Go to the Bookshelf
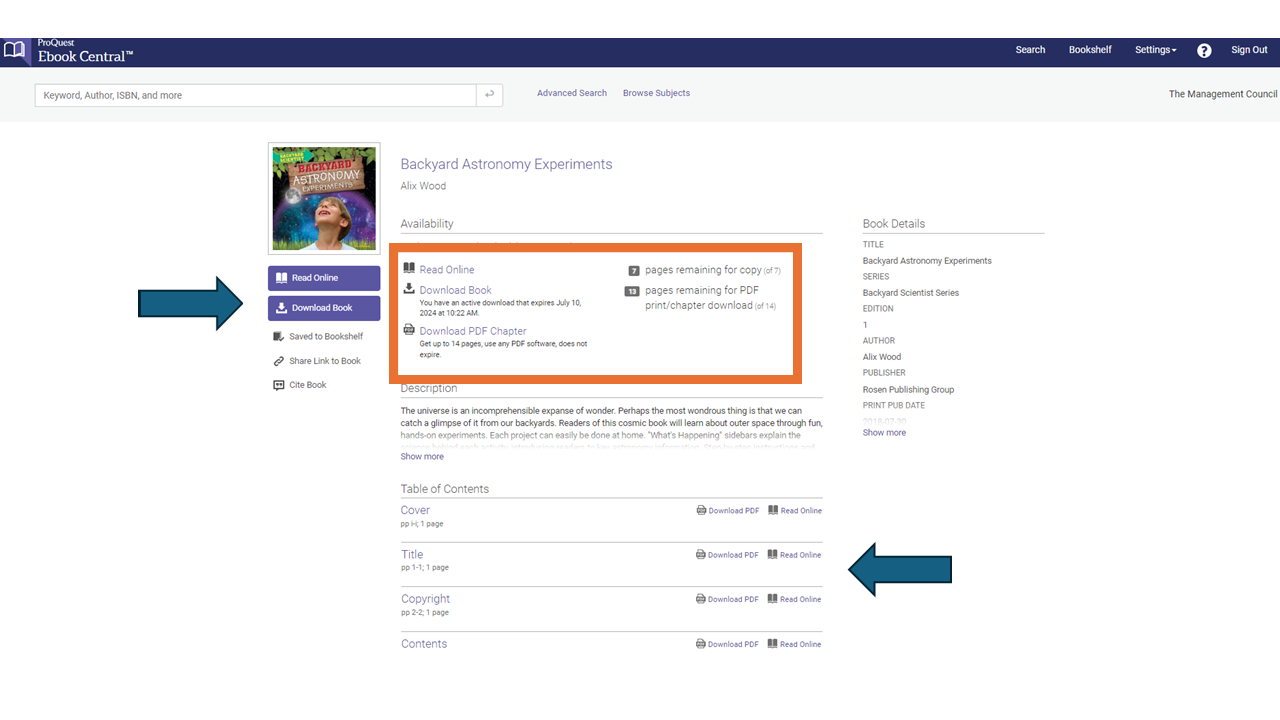This screenshot has height=720, width=1280. (1090, 50)
